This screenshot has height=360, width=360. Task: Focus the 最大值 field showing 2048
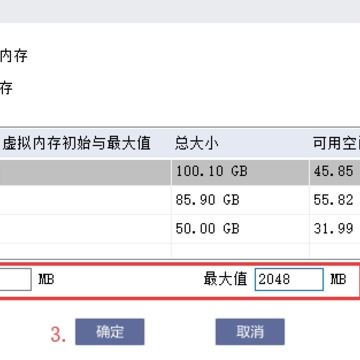289,279
